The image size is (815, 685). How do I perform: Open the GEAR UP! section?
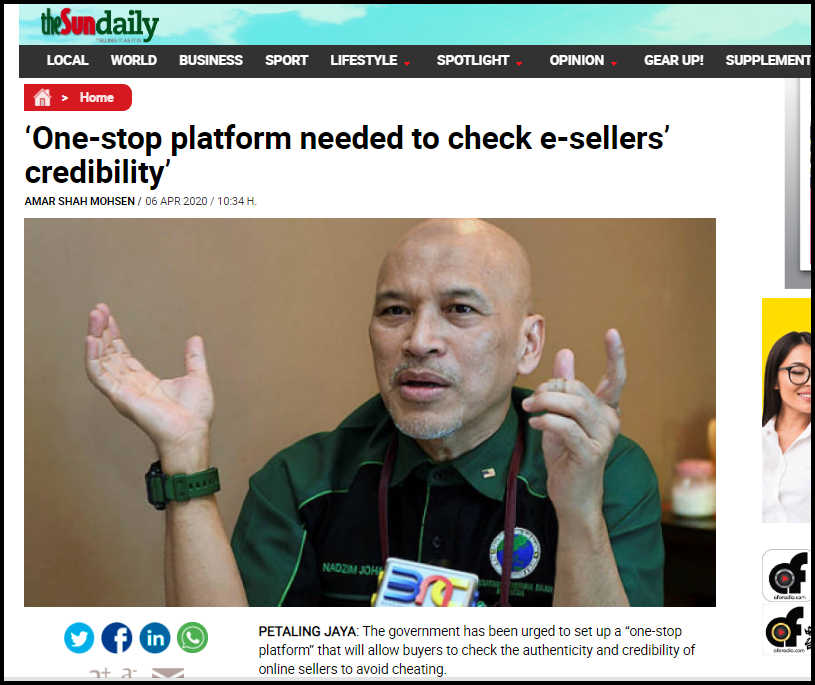(674, 61)
